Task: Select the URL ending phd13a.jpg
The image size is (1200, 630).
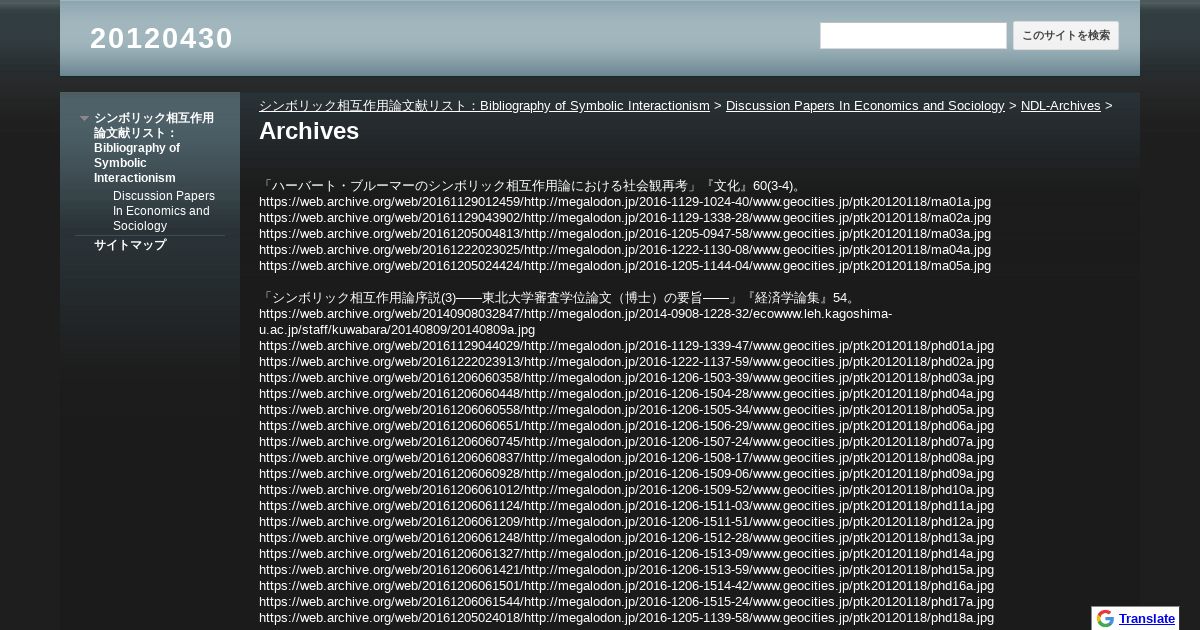Action: tap(627, 538)
